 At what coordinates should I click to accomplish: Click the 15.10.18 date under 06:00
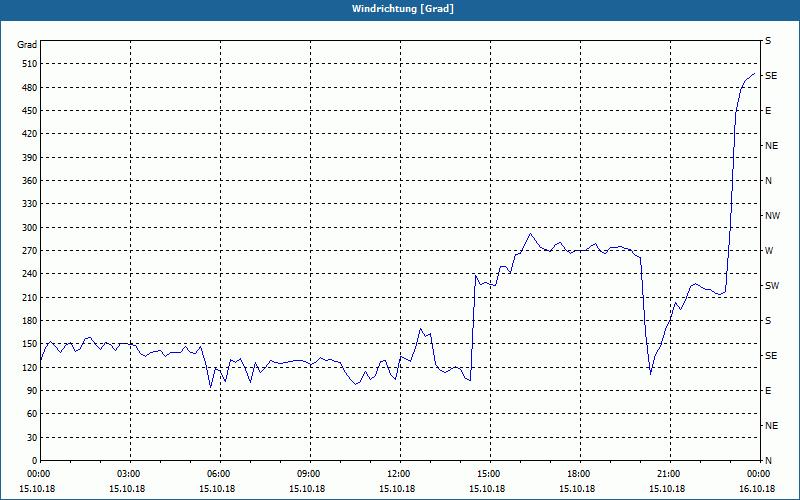tap(217, 489)
